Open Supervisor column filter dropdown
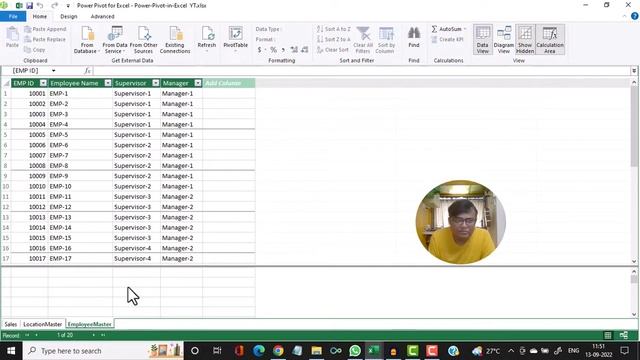Screen dimensions: 640x360 pyautogui.click(x=156, y=83)
